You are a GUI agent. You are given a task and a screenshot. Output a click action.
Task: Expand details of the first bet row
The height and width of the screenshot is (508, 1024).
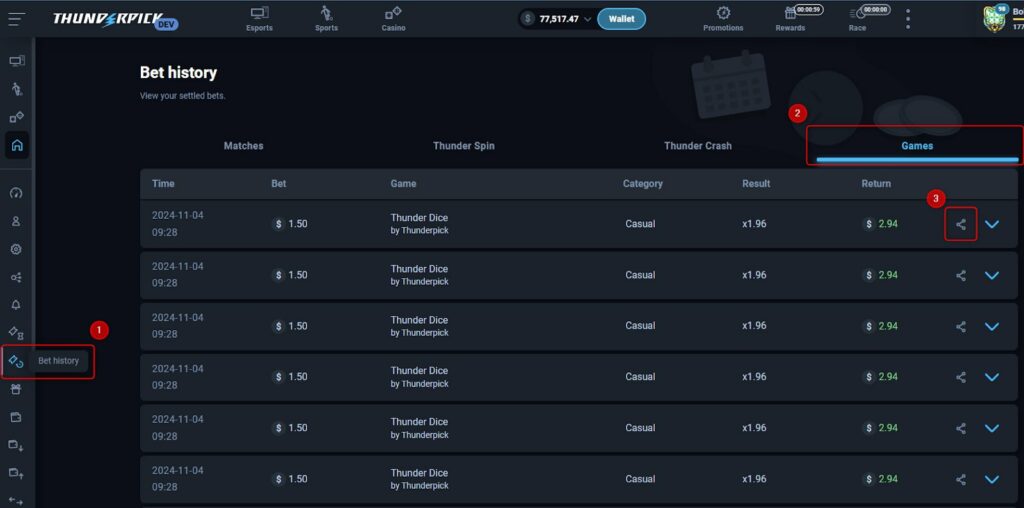click(992, 224)
